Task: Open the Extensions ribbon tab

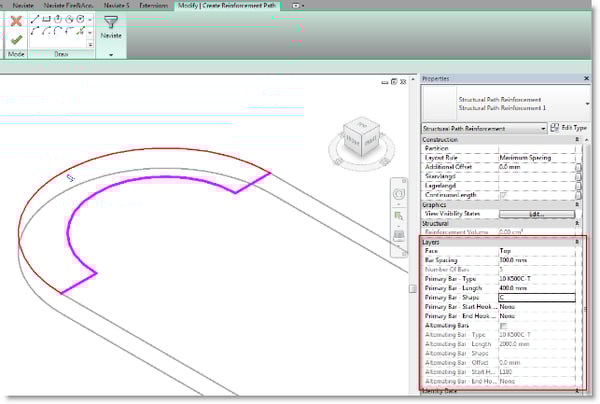Action: [x=153, y=6]
